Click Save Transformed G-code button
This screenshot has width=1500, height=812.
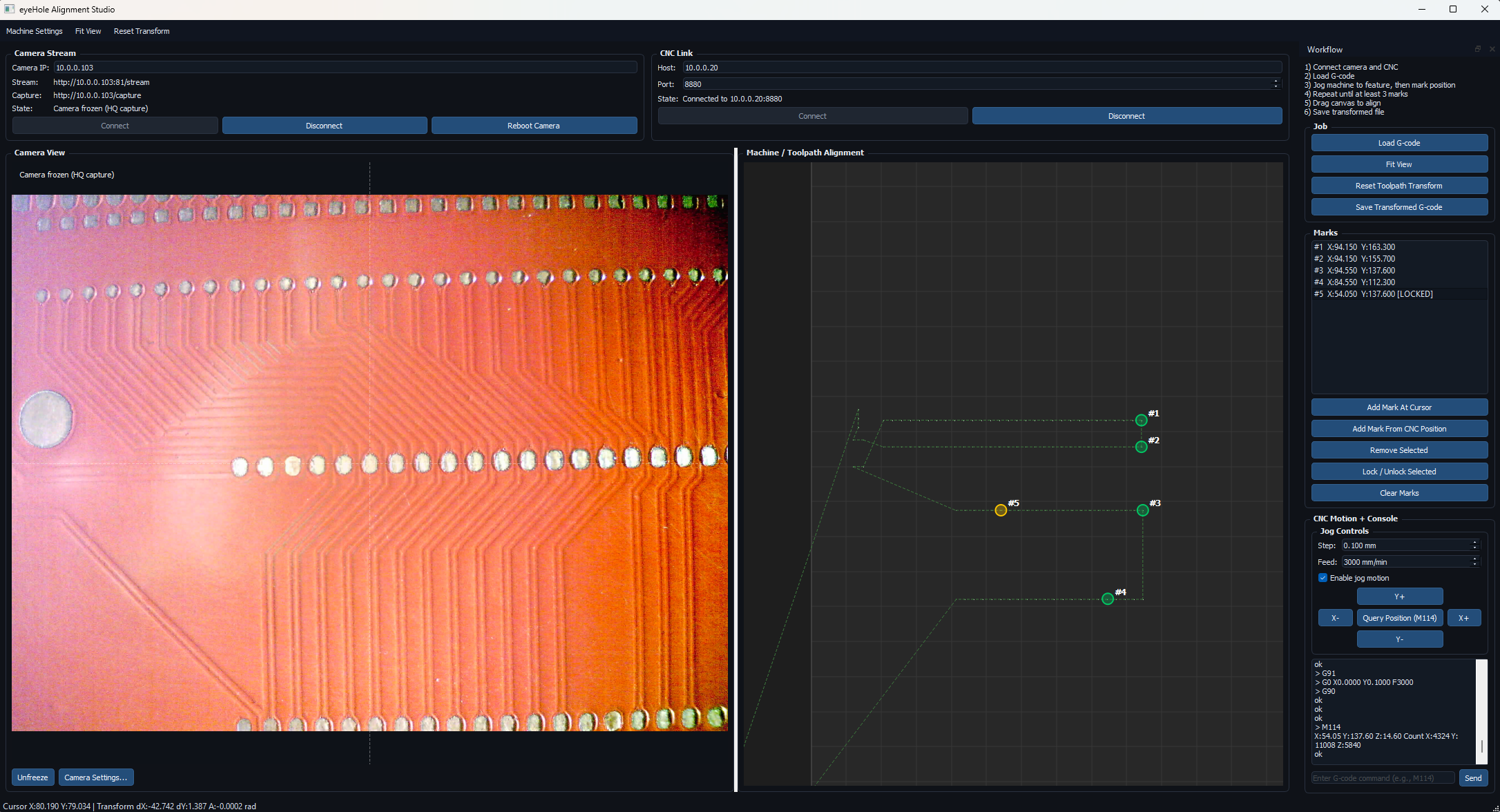(x=1398, y=207)
